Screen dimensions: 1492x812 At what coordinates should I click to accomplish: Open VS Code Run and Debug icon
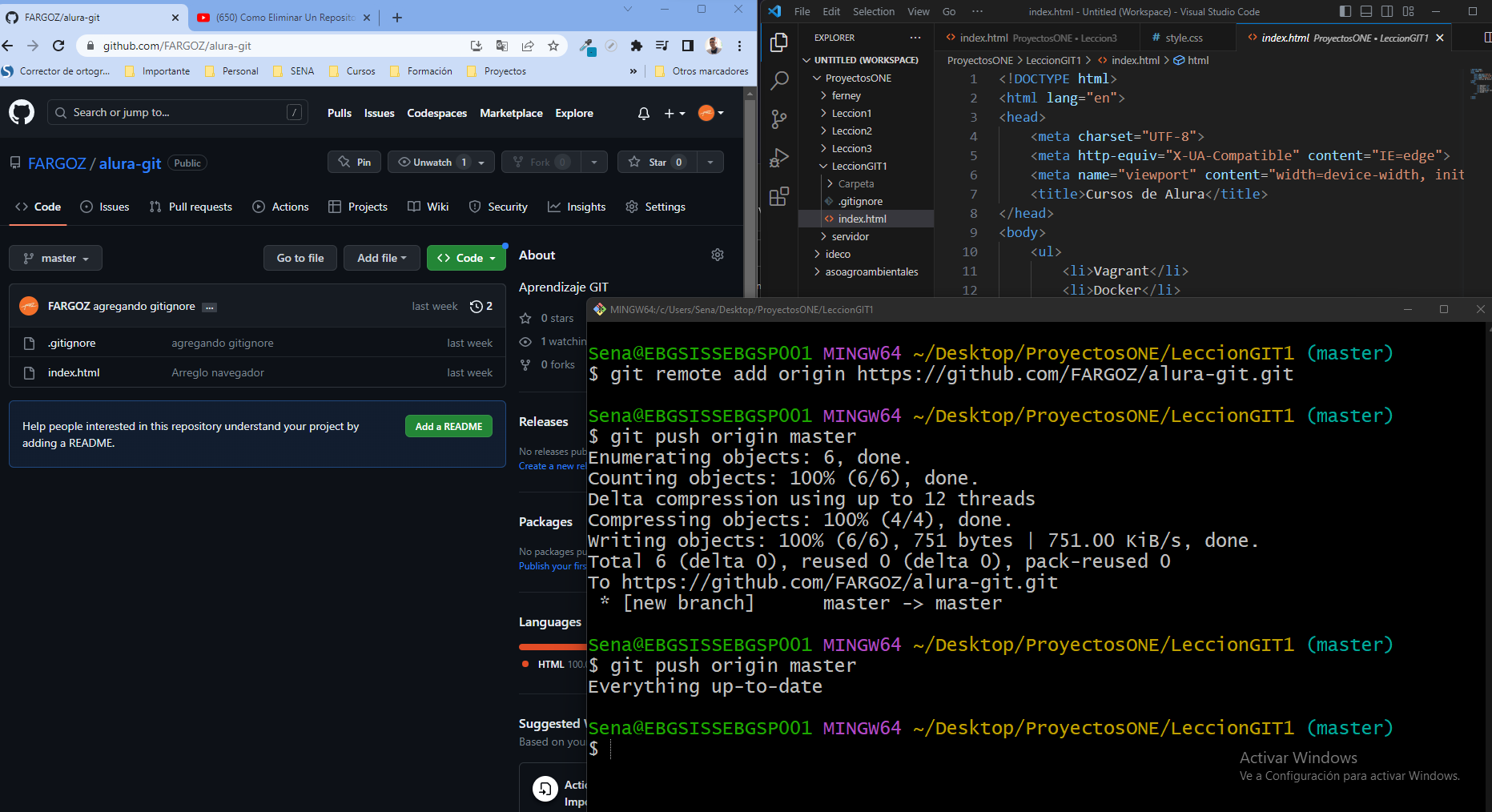[778, 157]
